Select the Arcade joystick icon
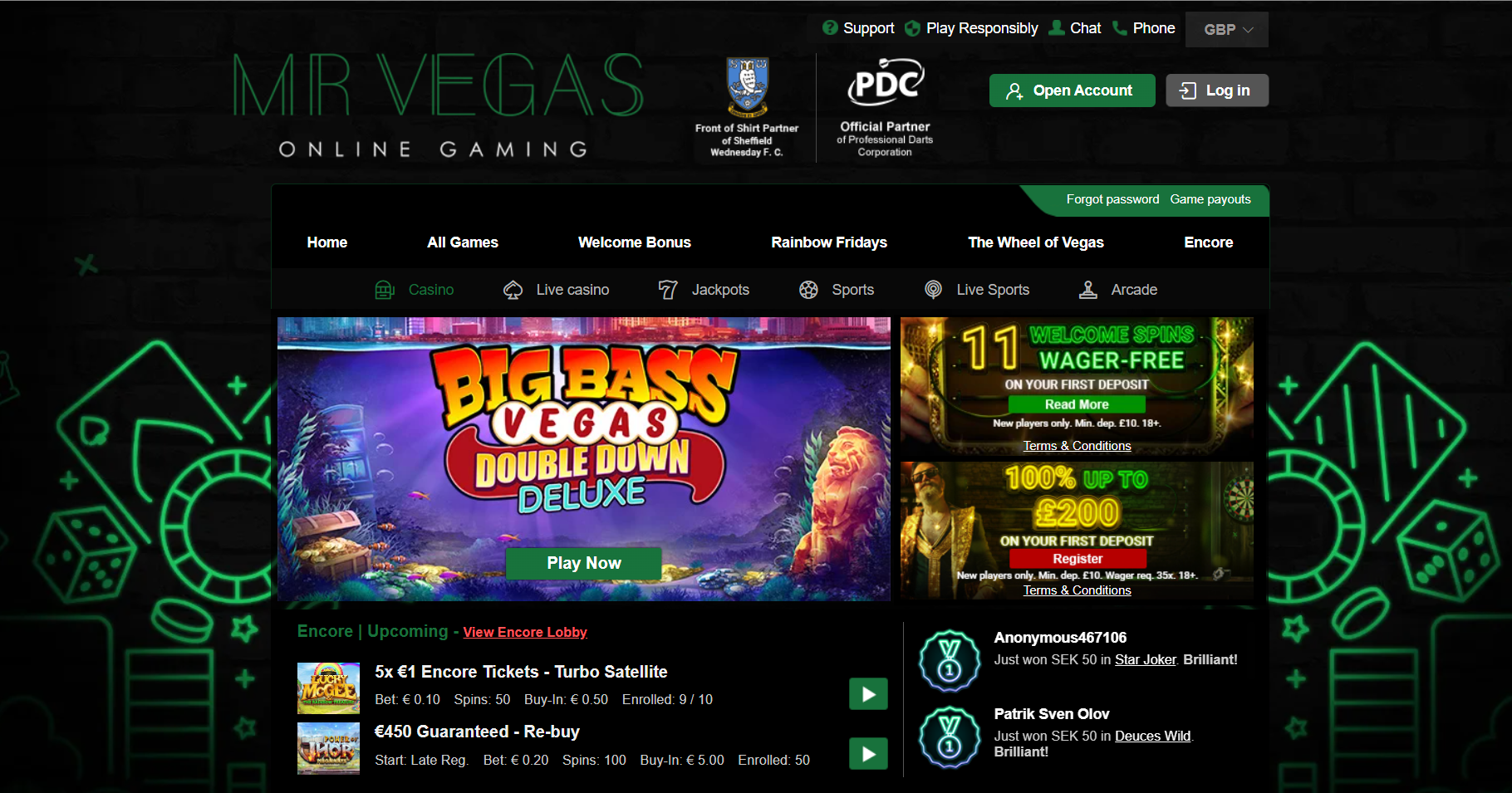This screenshot has width=1512, height=793. click(x=1088, y=290)
